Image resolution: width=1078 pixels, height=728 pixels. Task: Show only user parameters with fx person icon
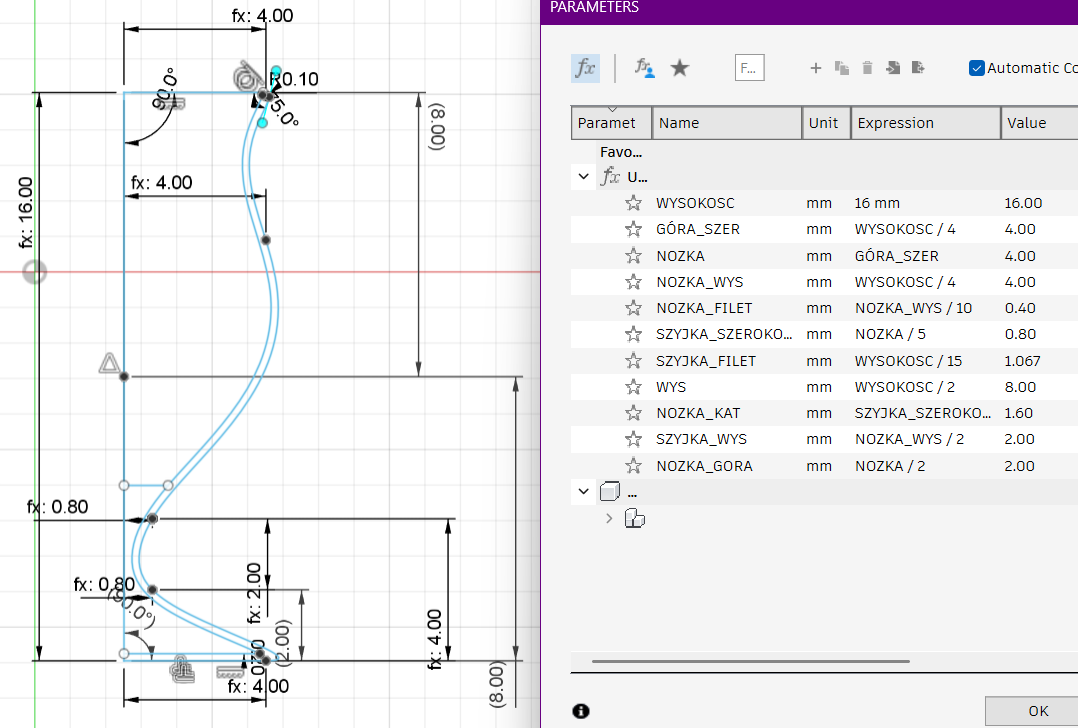click(645, 68)
